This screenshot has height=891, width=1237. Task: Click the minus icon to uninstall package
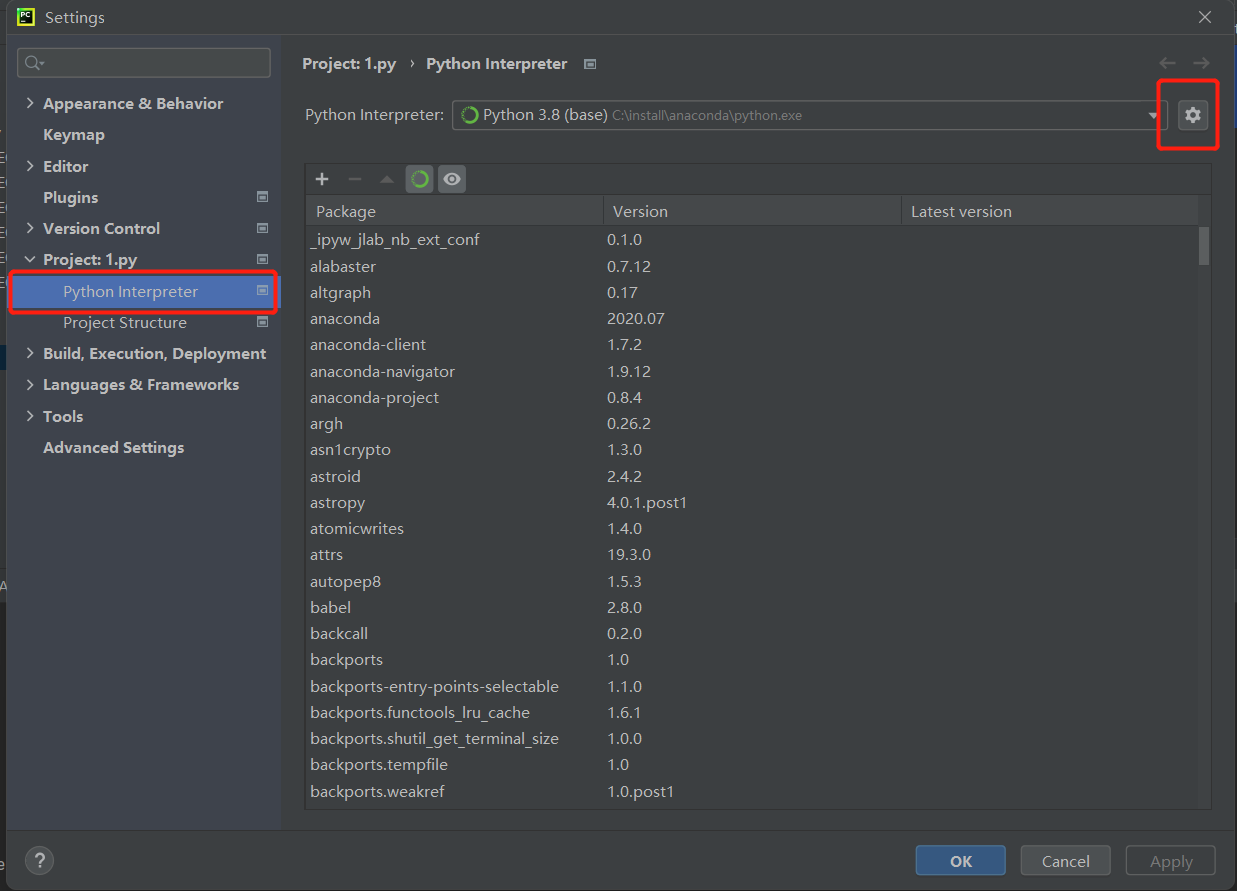[x=354, y=179]
